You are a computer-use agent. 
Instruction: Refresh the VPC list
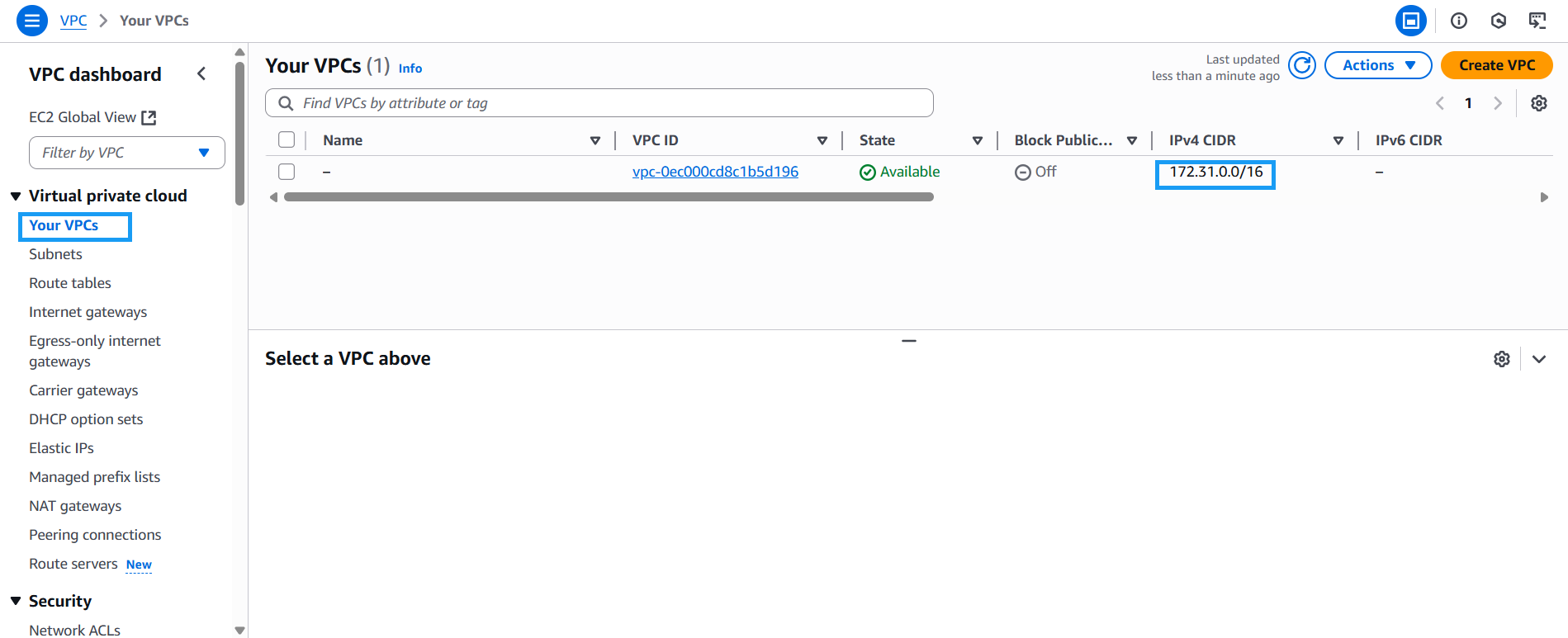[1302, 65]
